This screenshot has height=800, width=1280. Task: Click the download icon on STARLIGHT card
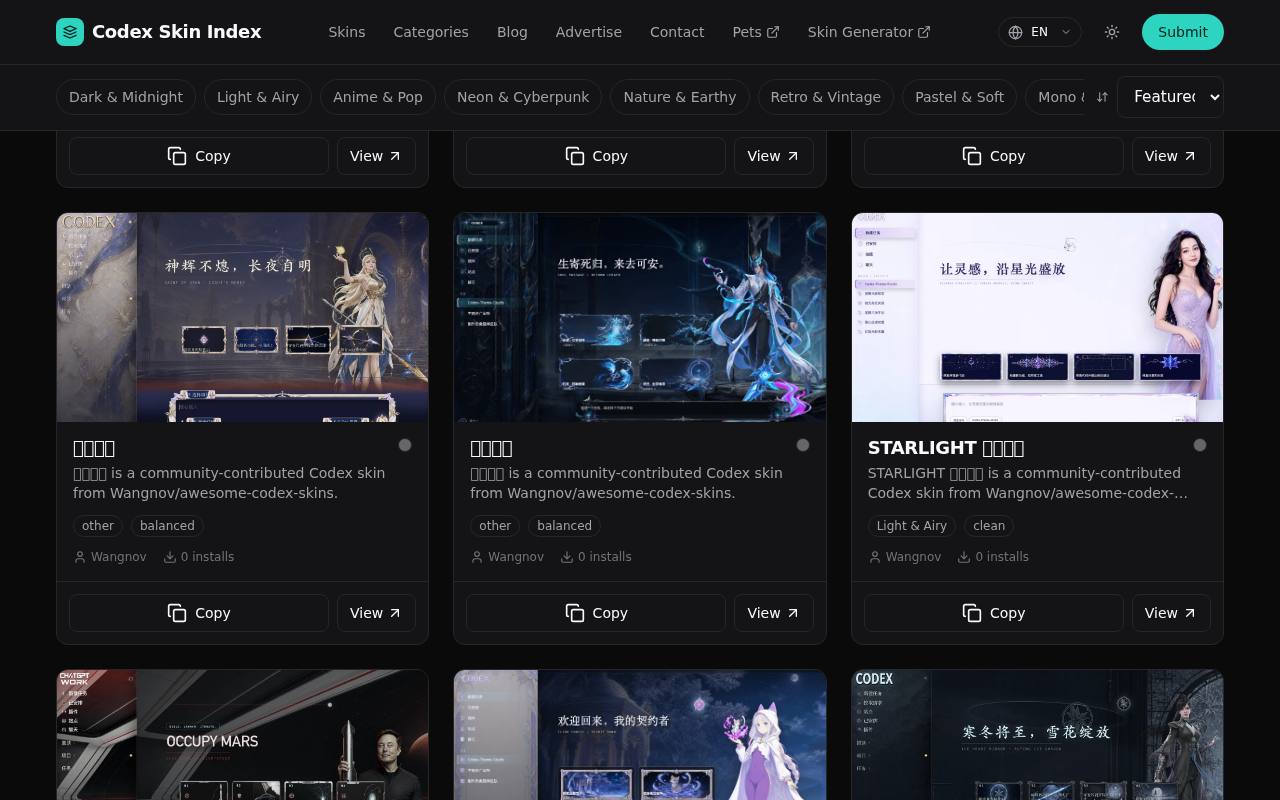tap(964, 557)
